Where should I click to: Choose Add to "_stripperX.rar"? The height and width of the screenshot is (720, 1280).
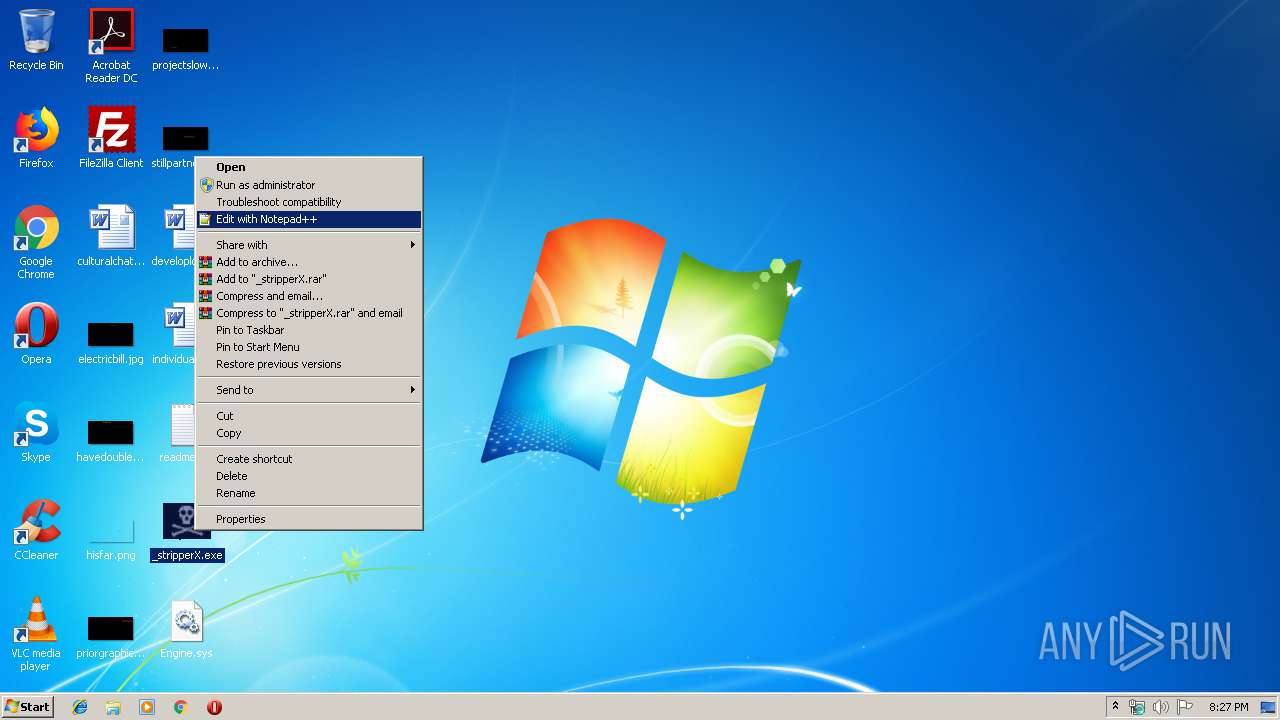[308, 279]
